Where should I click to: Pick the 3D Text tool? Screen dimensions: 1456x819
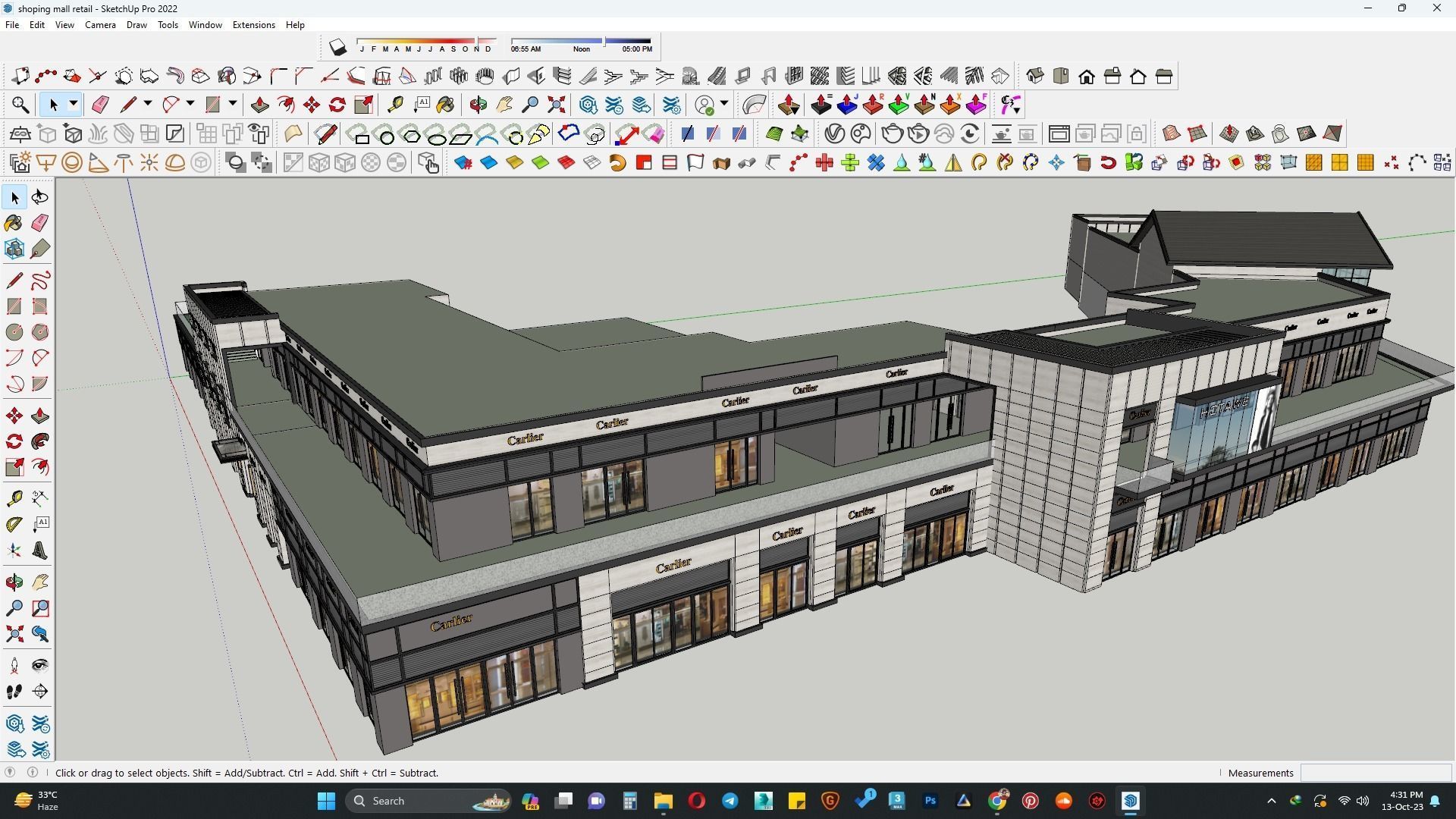tap(40, 551)
